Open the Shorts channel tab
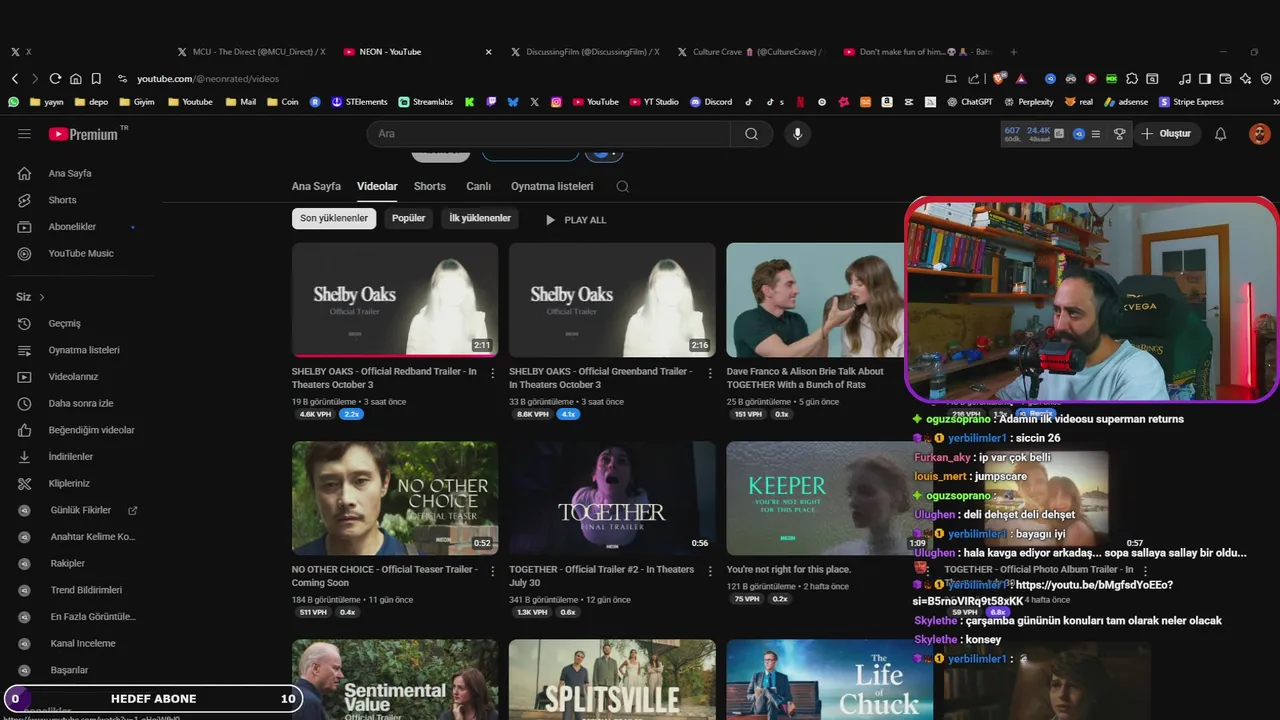Viewport: 1280px width, 720px height. 430,186
